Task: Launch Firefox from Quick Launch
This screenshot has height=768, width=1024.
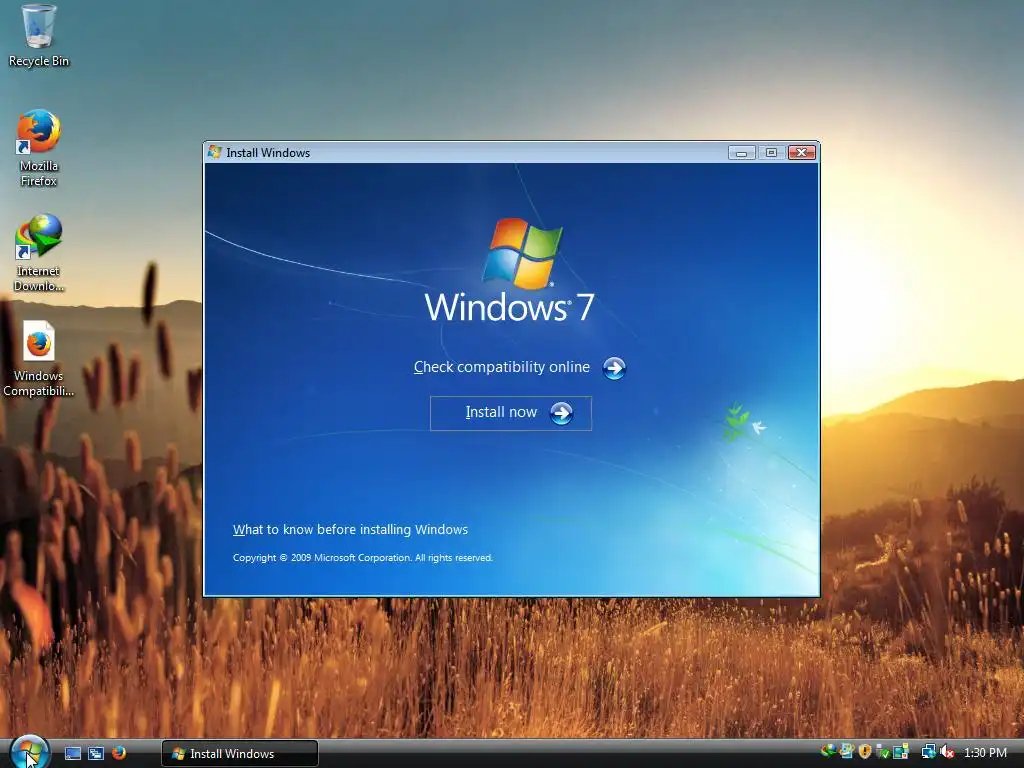Action: (118, 753)
